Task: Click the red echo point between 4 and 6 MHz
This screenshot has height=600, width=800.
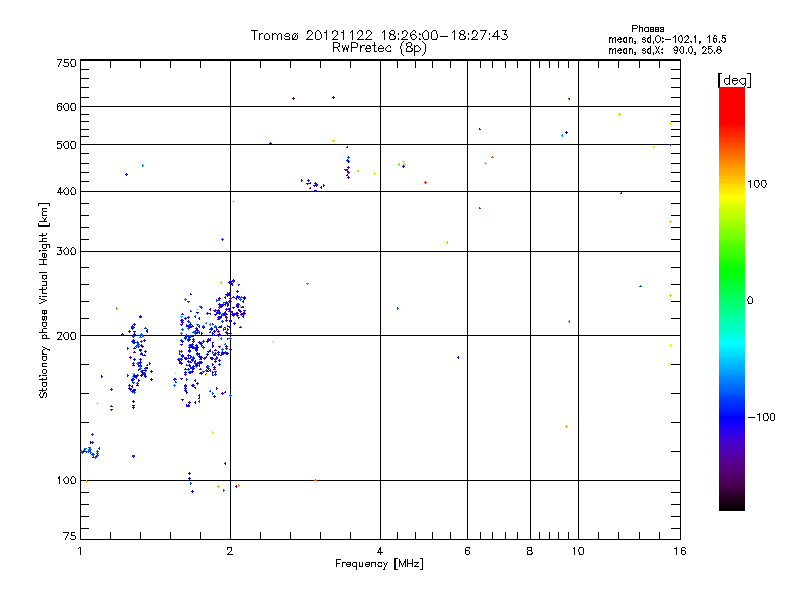Action: pyautogui.click(x=426, y=182)
